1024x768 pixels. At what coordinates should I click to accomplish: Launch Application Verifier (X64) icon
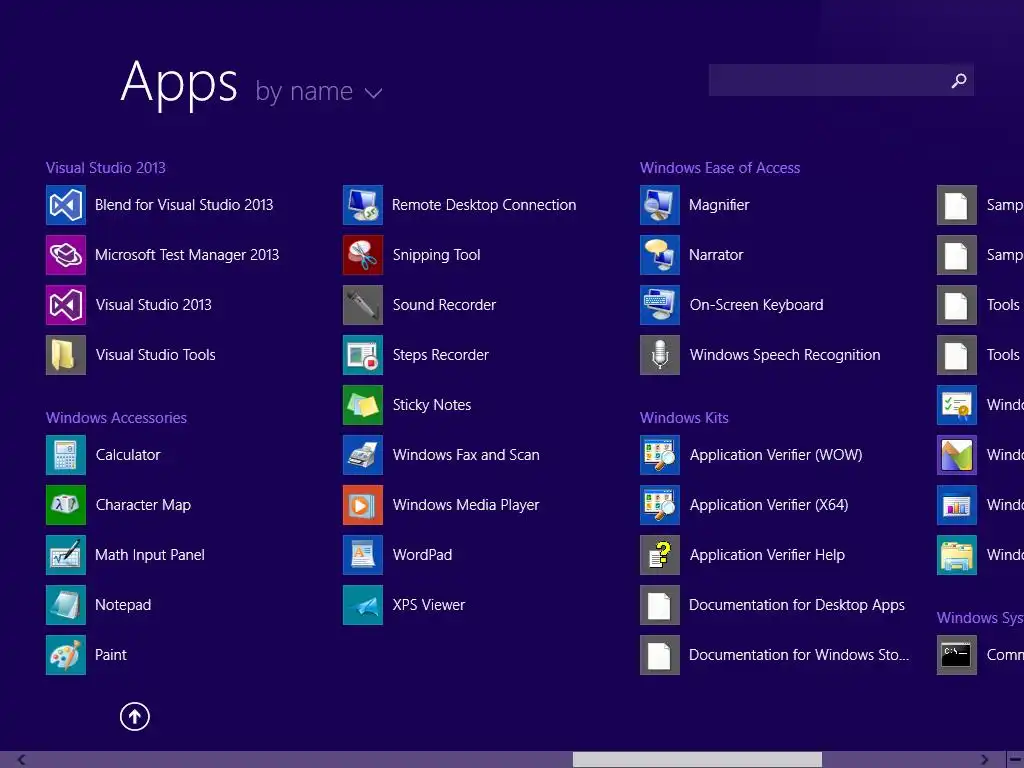[660, 505]
